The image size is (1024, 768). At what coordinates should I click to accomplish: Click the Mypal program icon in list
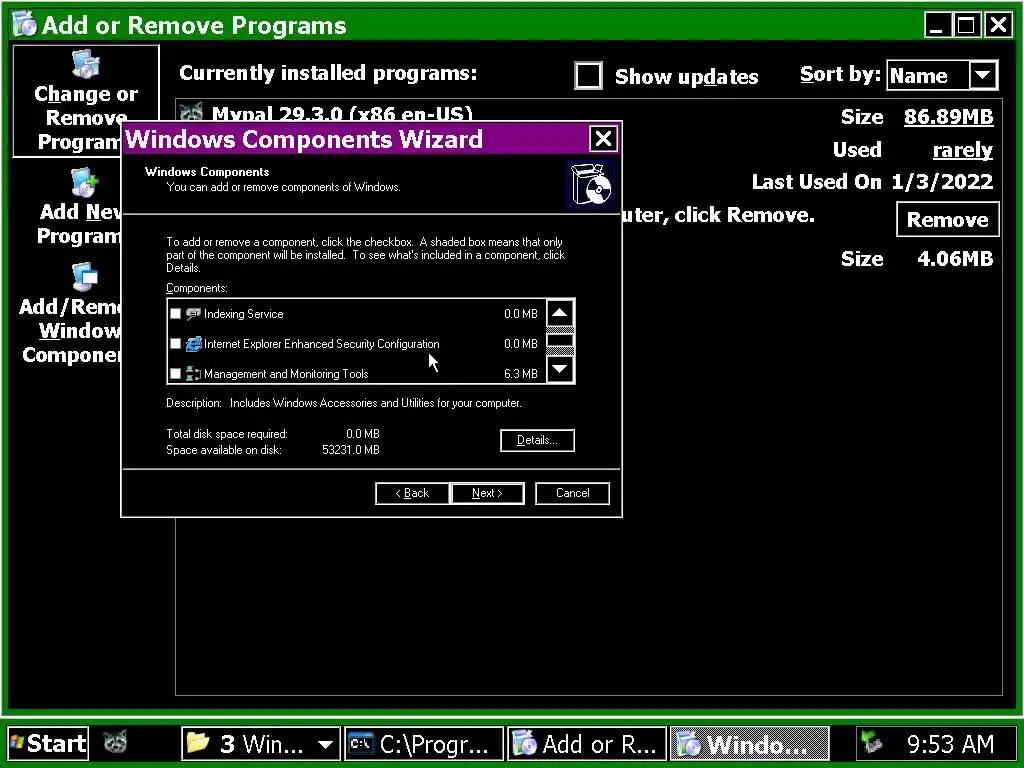191,112
